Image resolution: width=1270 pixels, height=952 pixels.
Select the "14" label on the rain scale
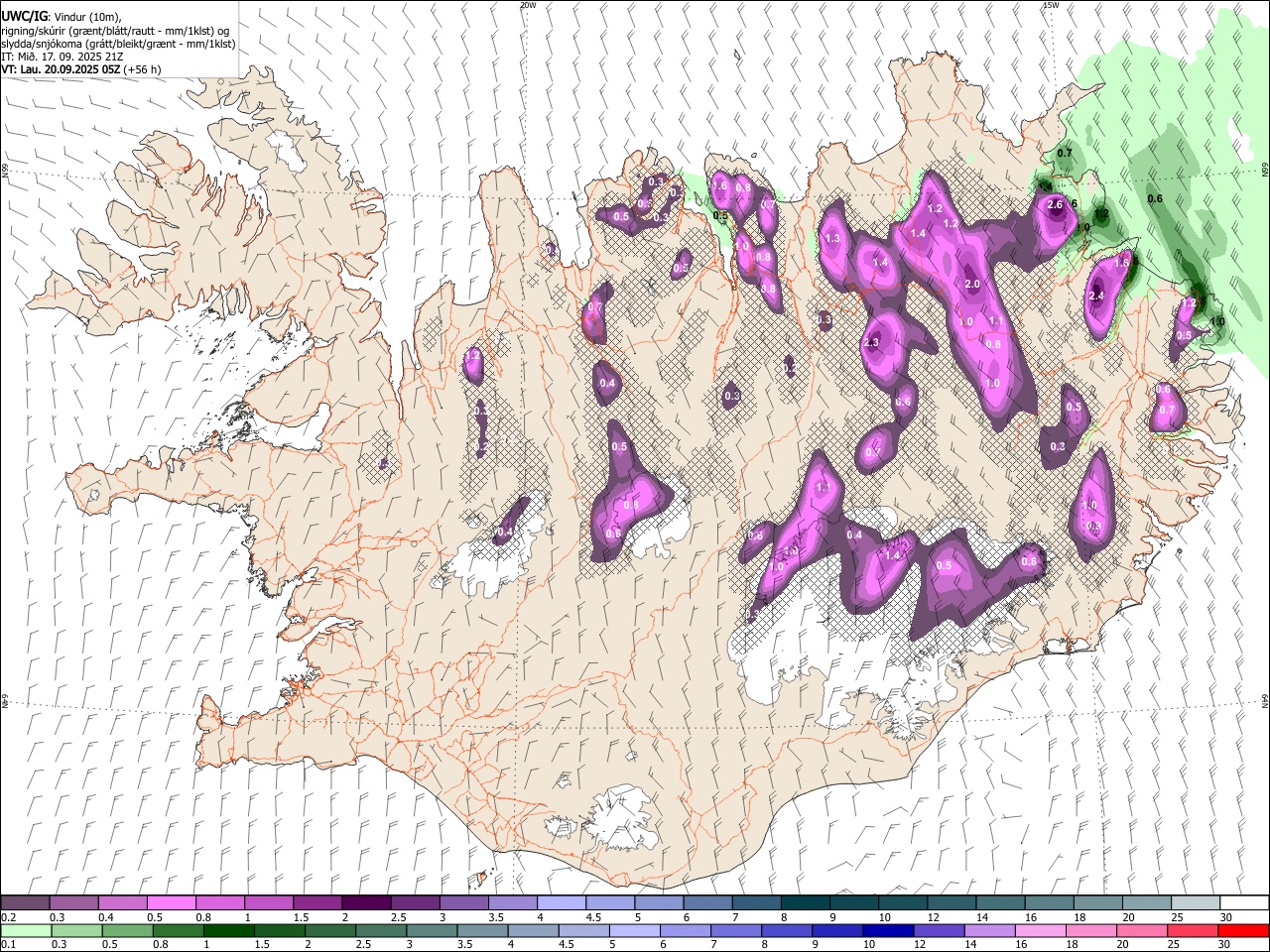coord(970,944)
